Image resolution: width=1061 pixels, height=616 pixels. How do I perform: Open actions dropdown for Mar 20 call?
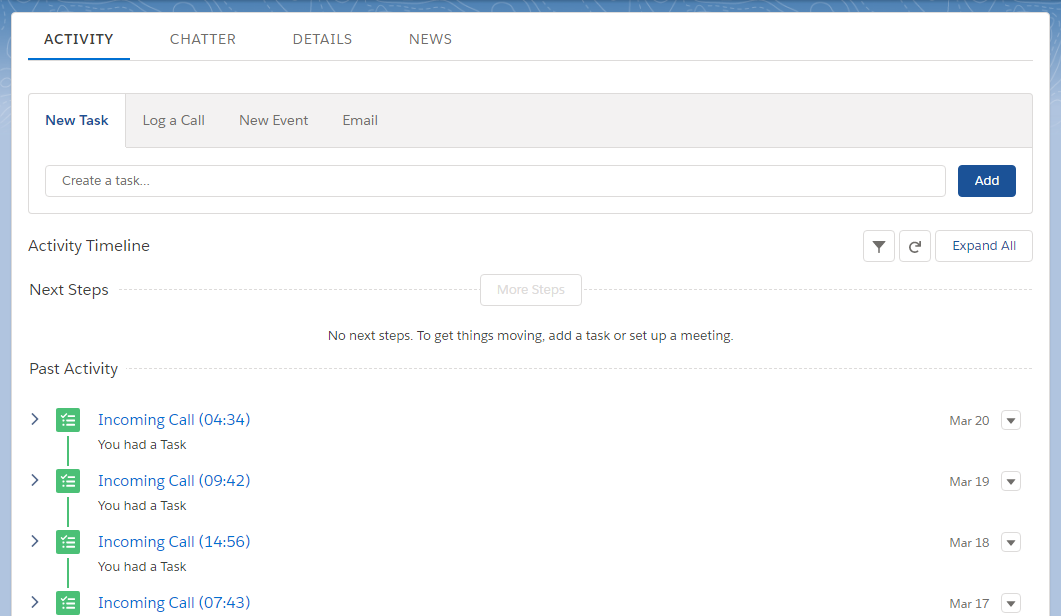(x=1011, y=420)
